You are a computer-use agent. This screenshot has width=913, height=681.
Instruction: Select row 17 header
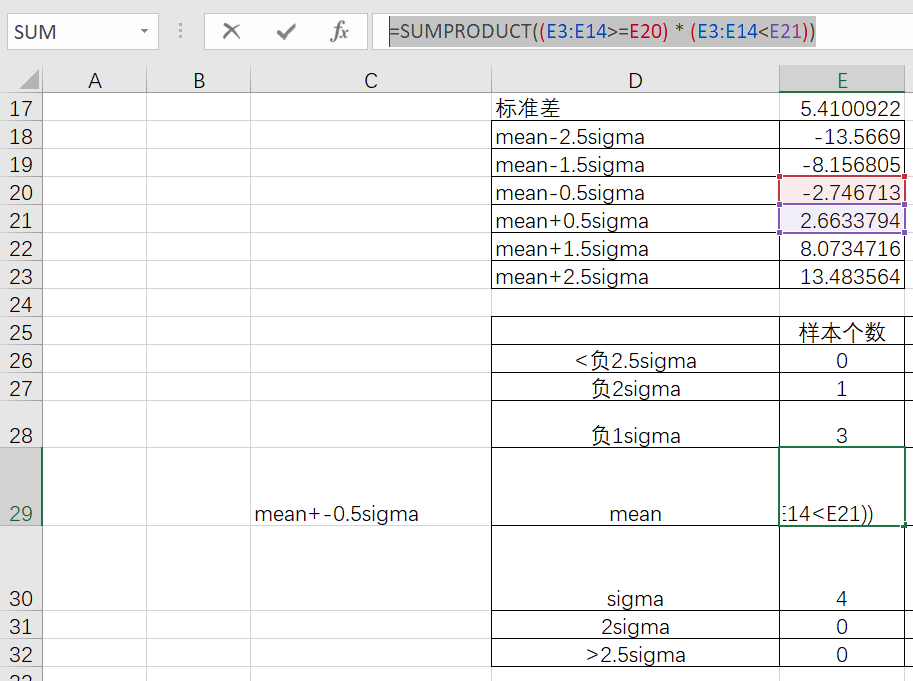click(21, 108)
